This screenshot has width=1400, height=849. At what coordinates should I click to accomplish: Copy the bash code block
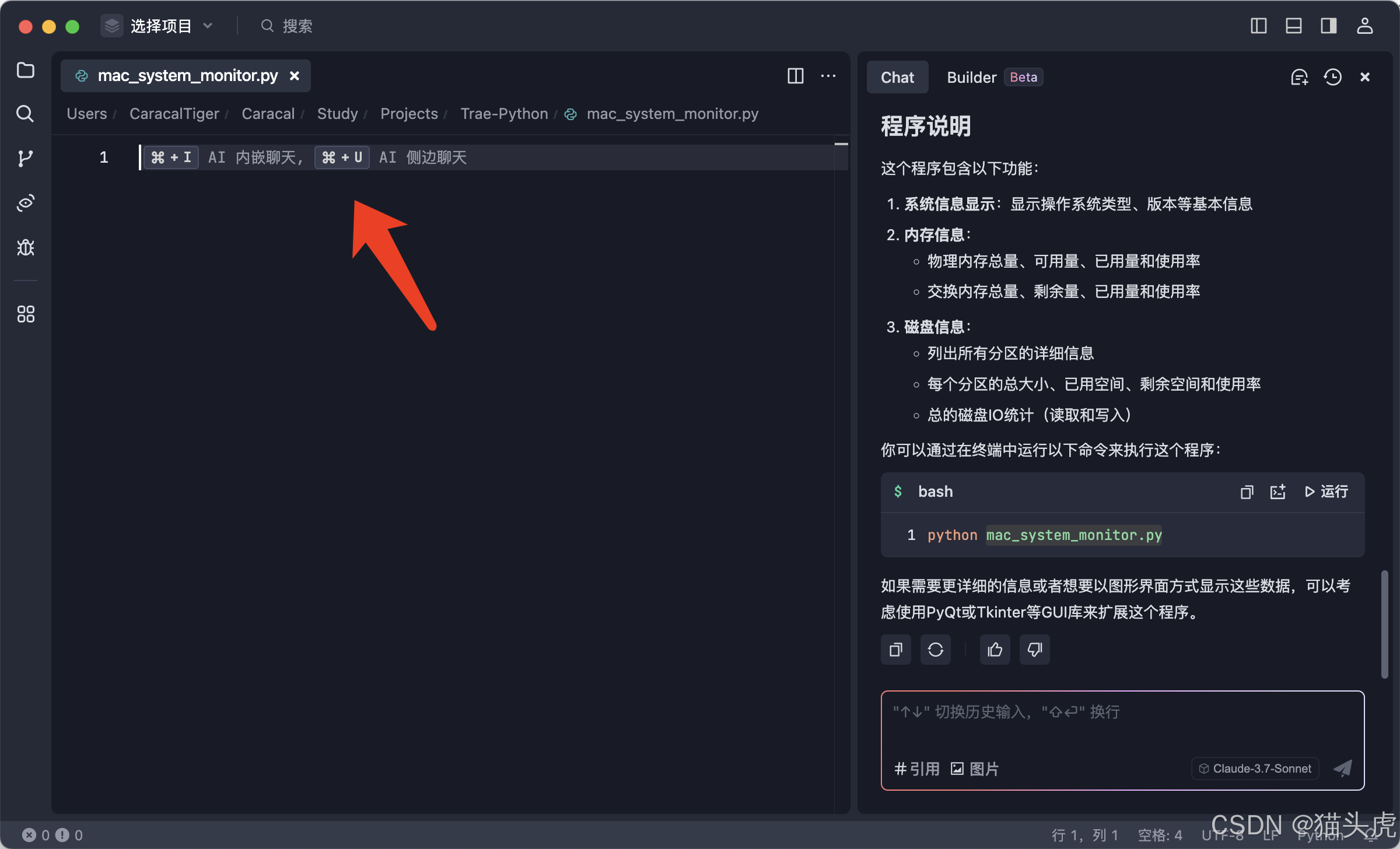pos(1247,492)
